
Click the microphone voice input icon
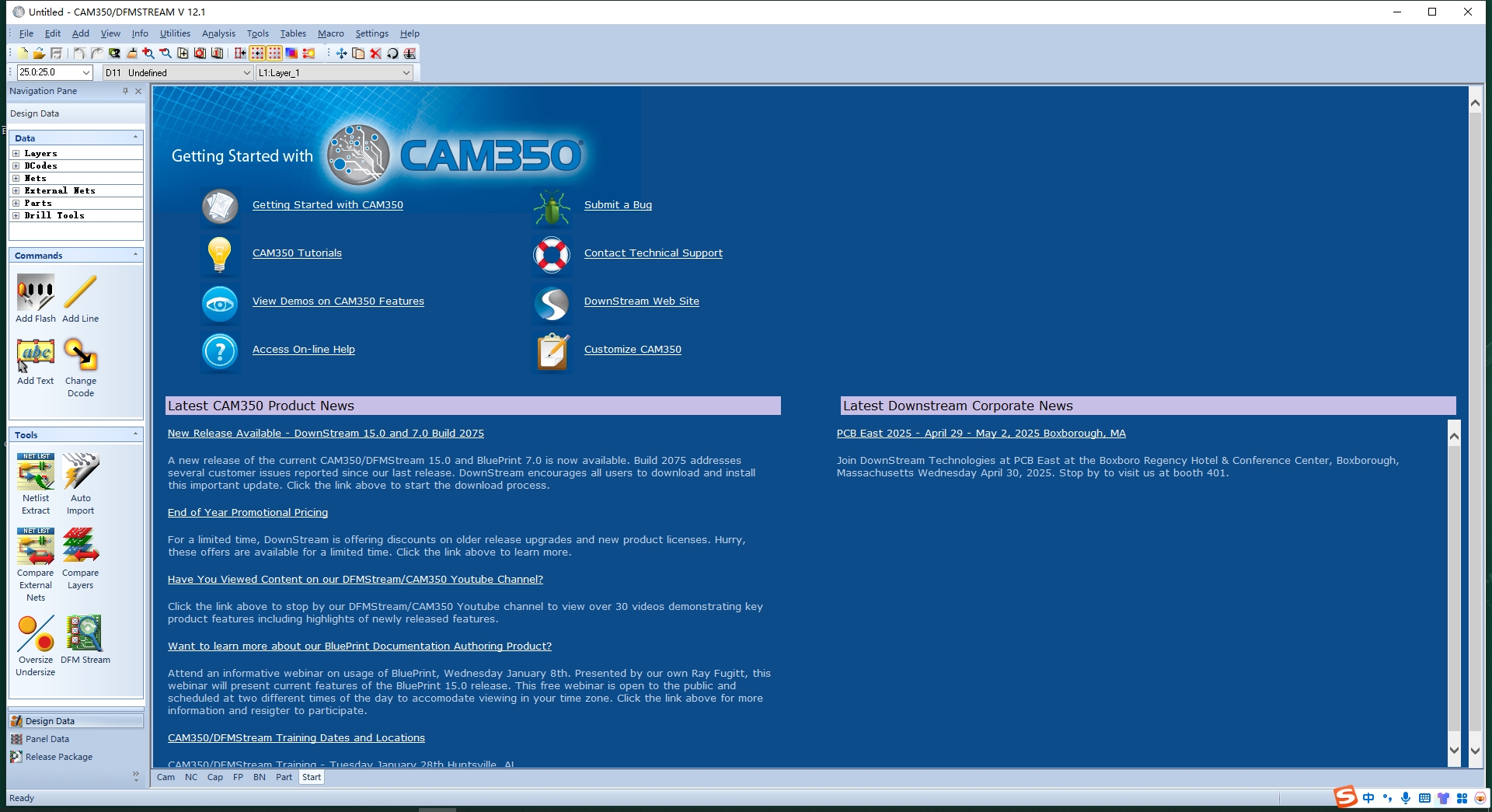[x=1406, y=798]
